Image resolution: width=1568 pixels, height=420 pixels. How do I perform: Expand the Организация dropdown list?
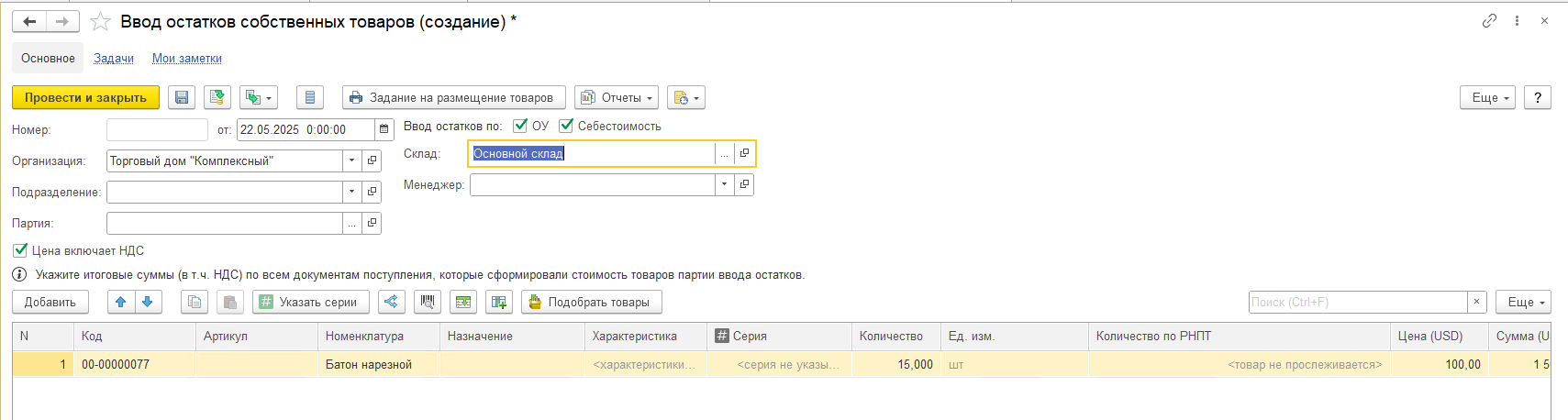[x=352, y=160]
